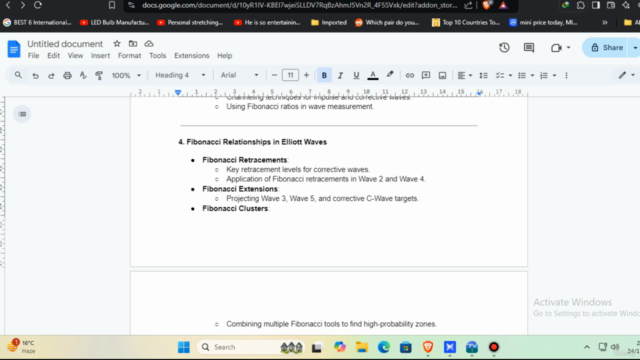
Task: Open the View menu
Action: [75, 56]
